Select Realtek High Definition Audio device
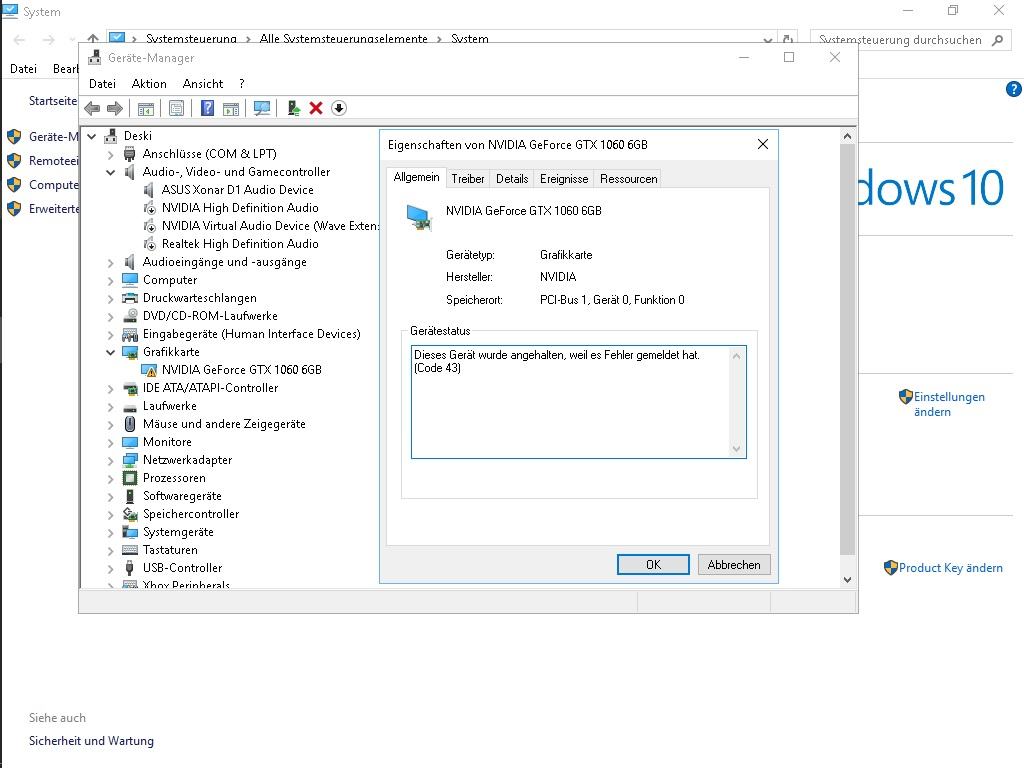Screen dimensions: 1024x768 click(x=240, y=244)
